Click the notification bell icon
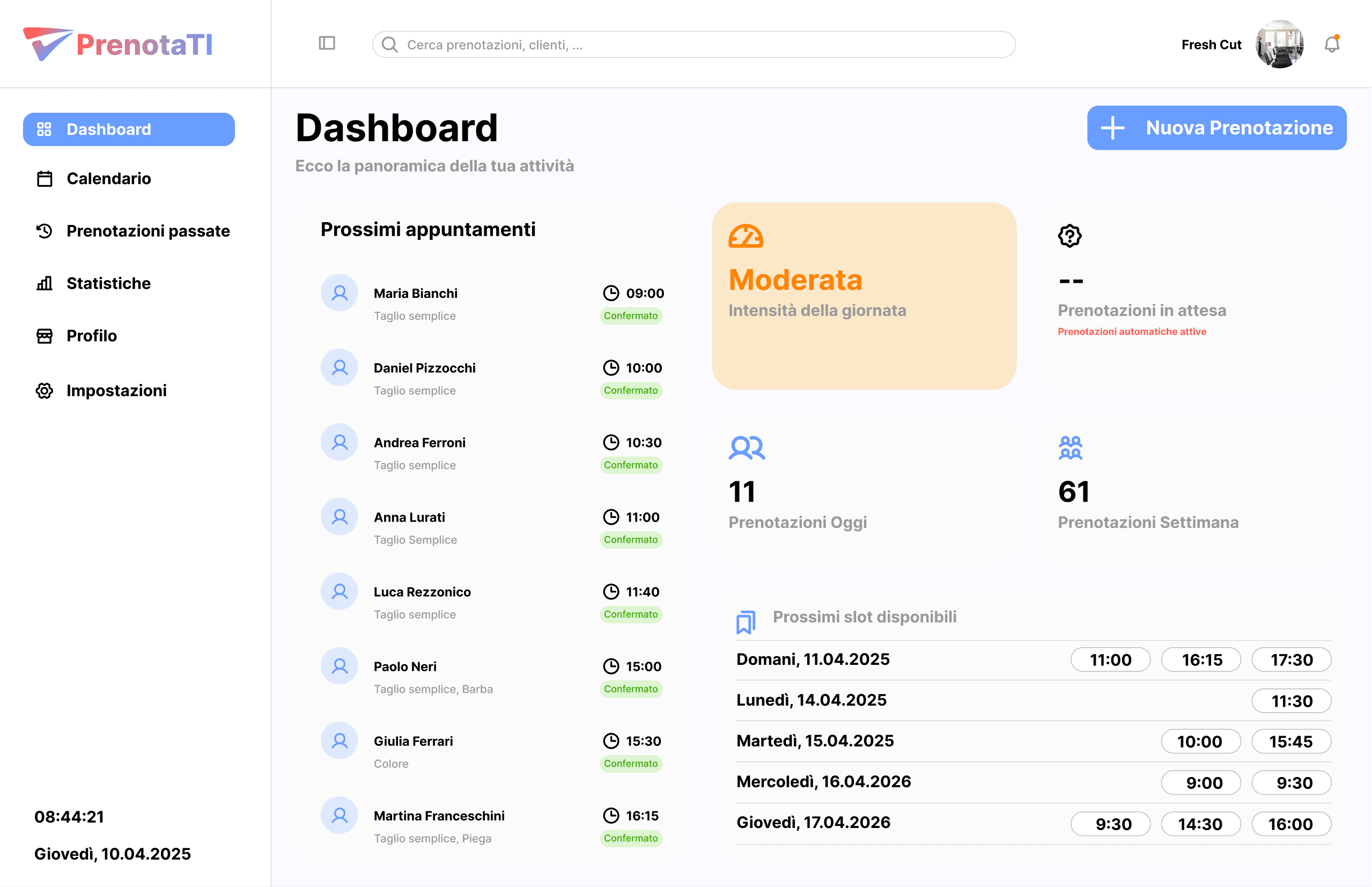1372x887 pixels. [1332, 43]
